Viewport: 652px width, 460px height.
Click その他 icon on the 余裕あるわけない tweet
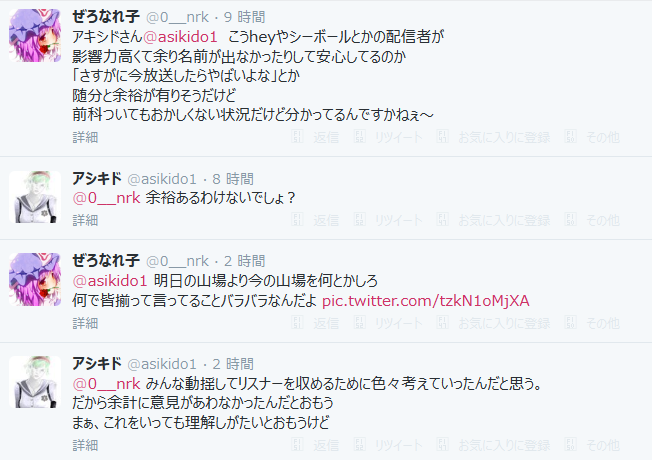[x=570, y=220]
